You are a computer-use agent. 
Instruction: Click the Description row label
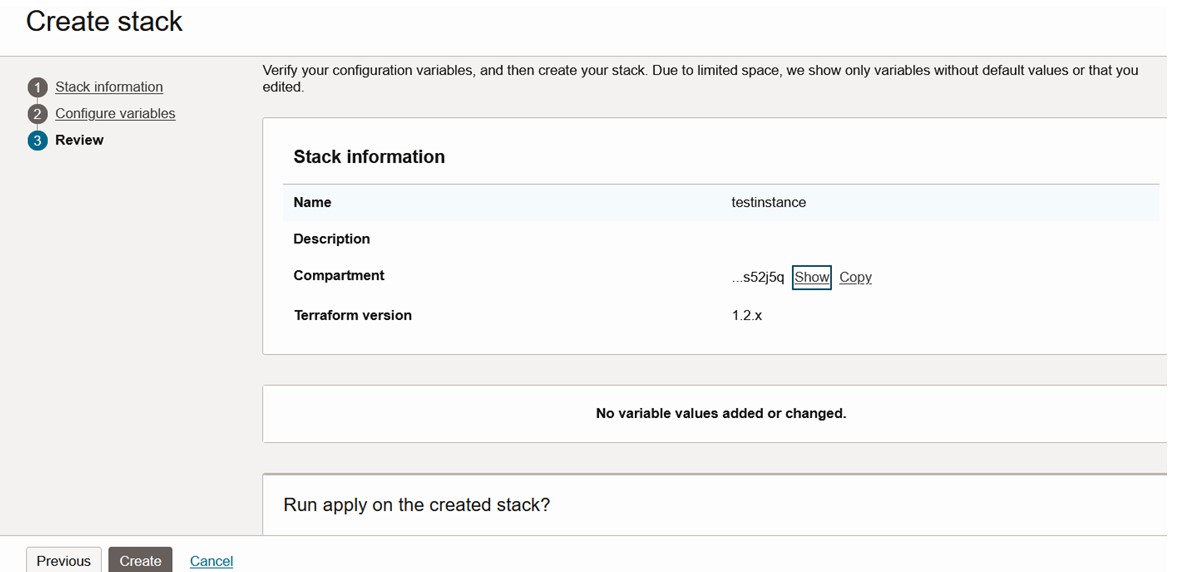[332, 239]
